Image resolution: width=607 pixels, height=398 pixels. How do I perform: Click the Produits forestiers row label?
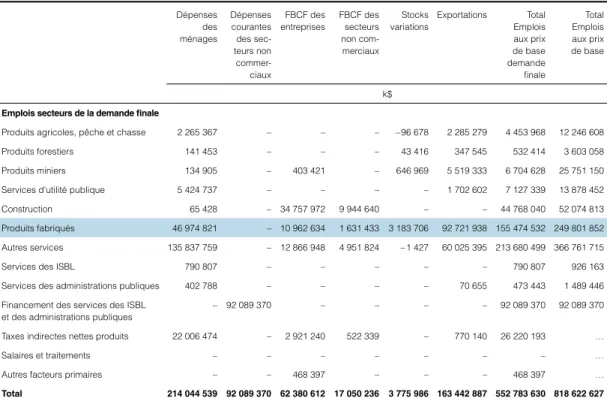(38, 151)
